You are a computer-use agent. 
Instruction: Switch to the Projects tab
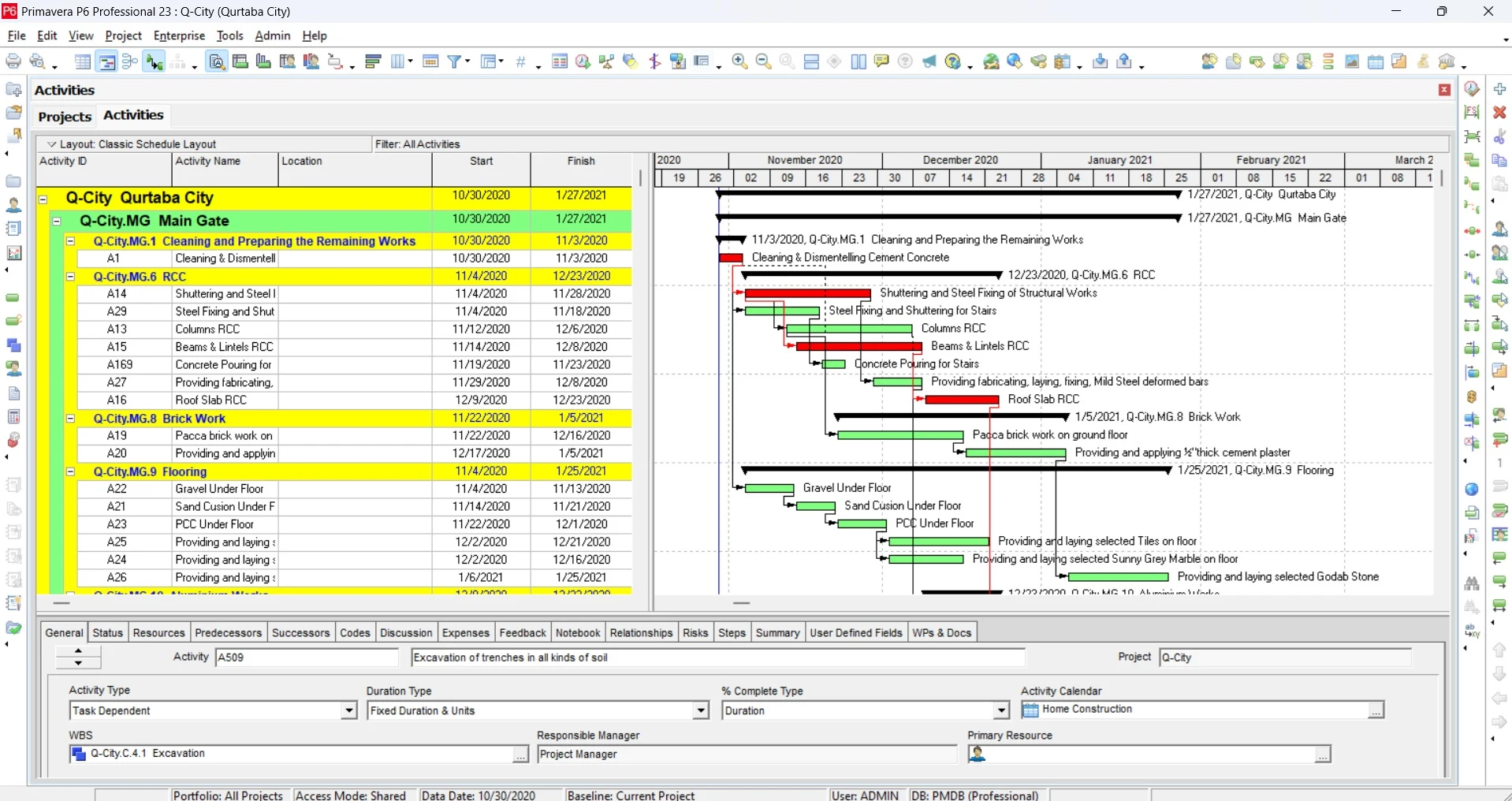[x=65, y=117]
